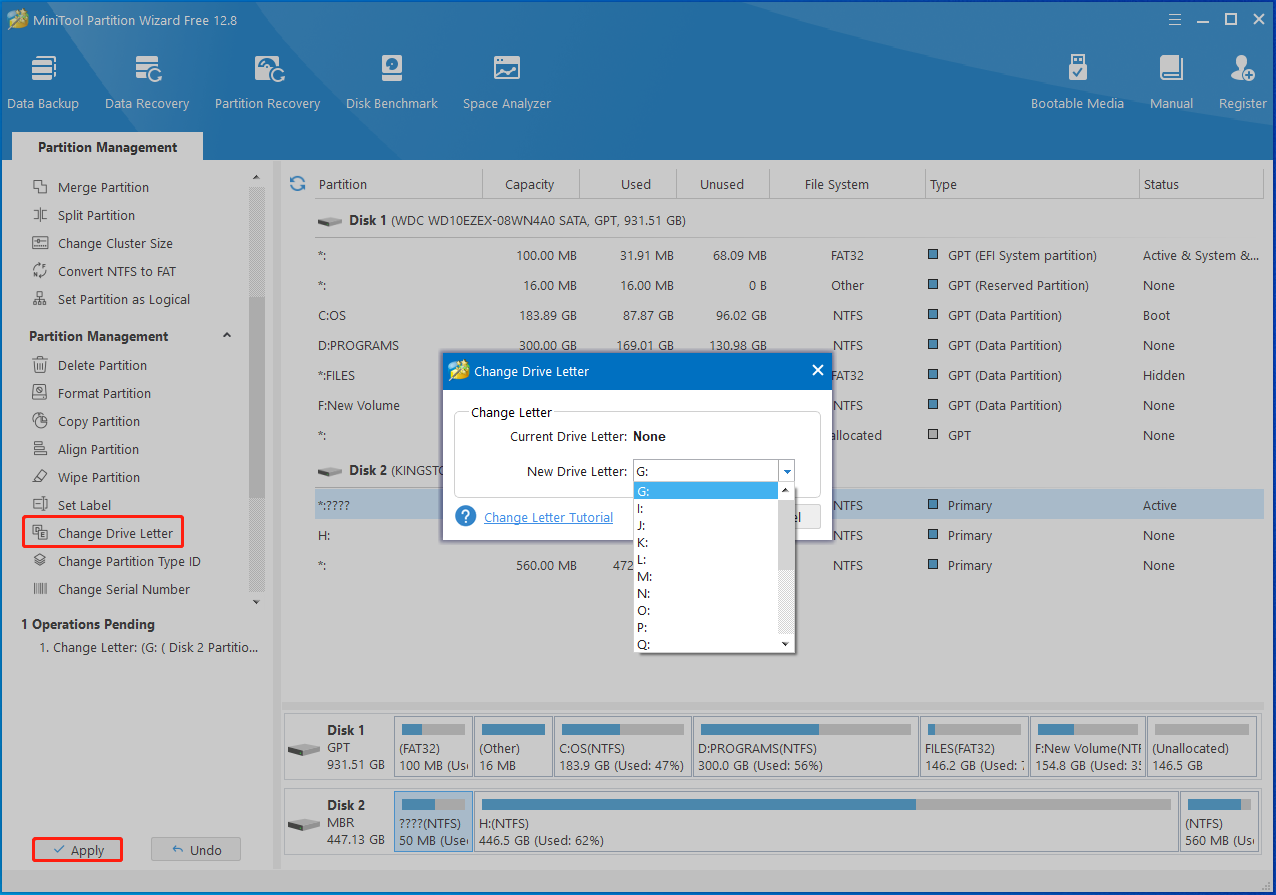Image resolution: width=1276 pixels, height=895 pixels.
Task: Select Change Drive Letter in the sidebar
Action: pos(115,533)
